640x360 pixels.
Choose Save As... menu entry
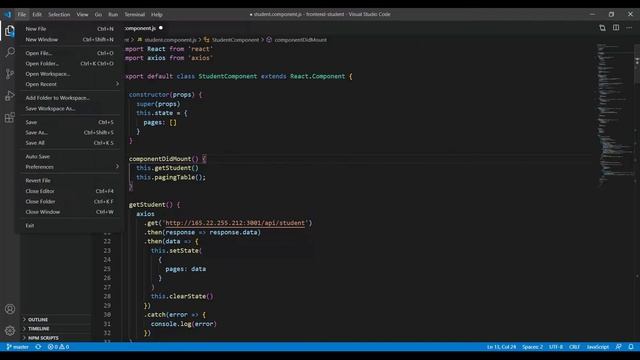coord(70,132)
